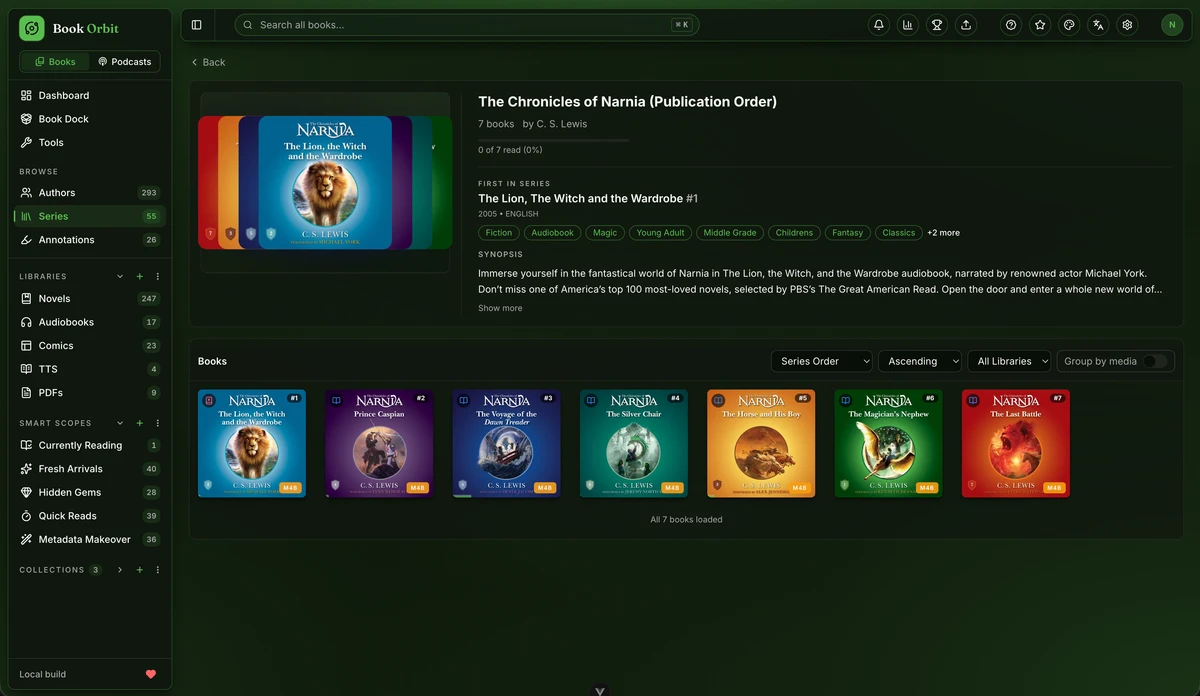Open the user avatar N menu
1200x696 pixels.
click(x=1172, y=25)
